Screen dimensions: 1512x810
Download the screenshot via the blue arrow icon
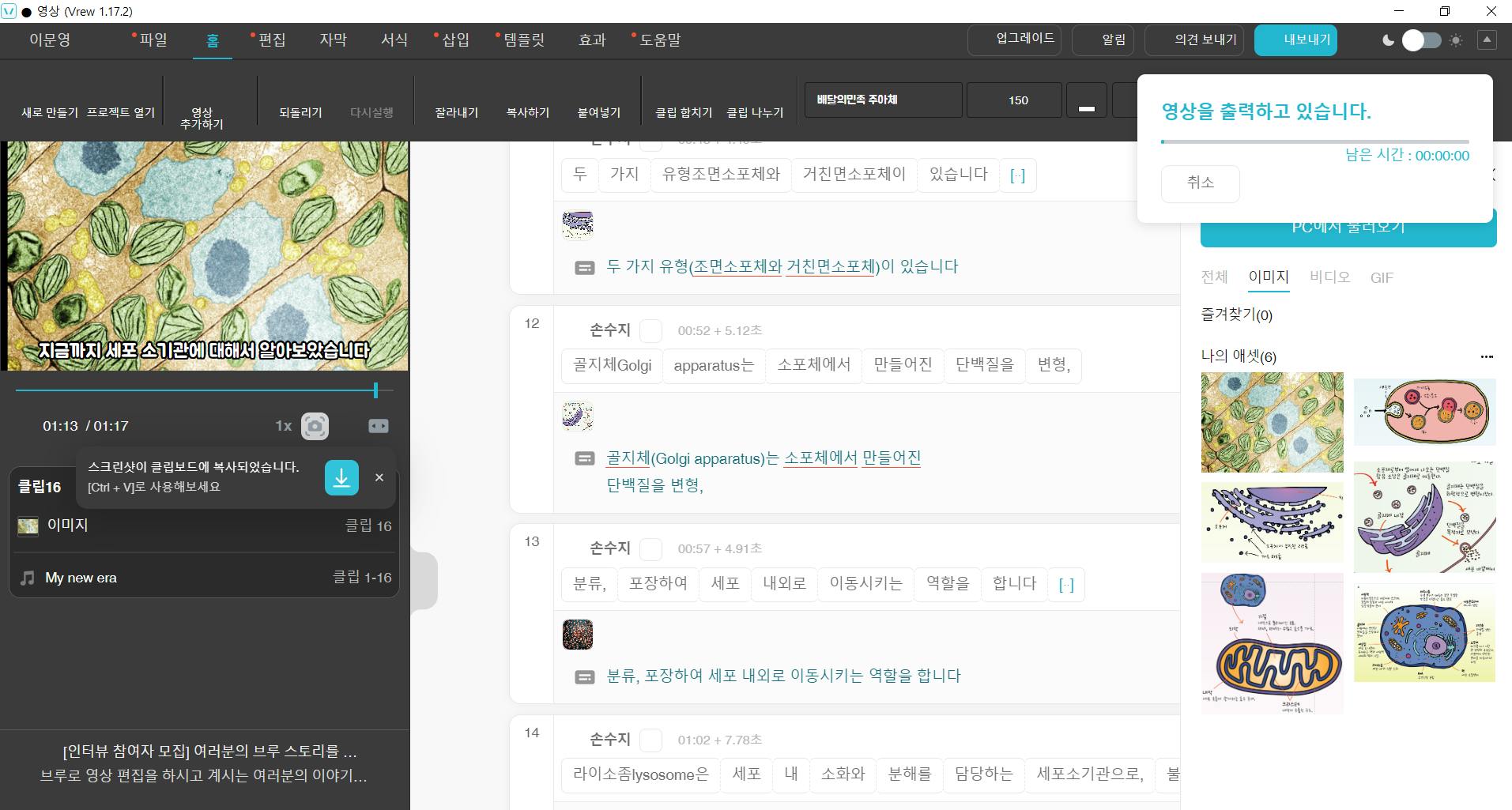(x=341, y=478)
